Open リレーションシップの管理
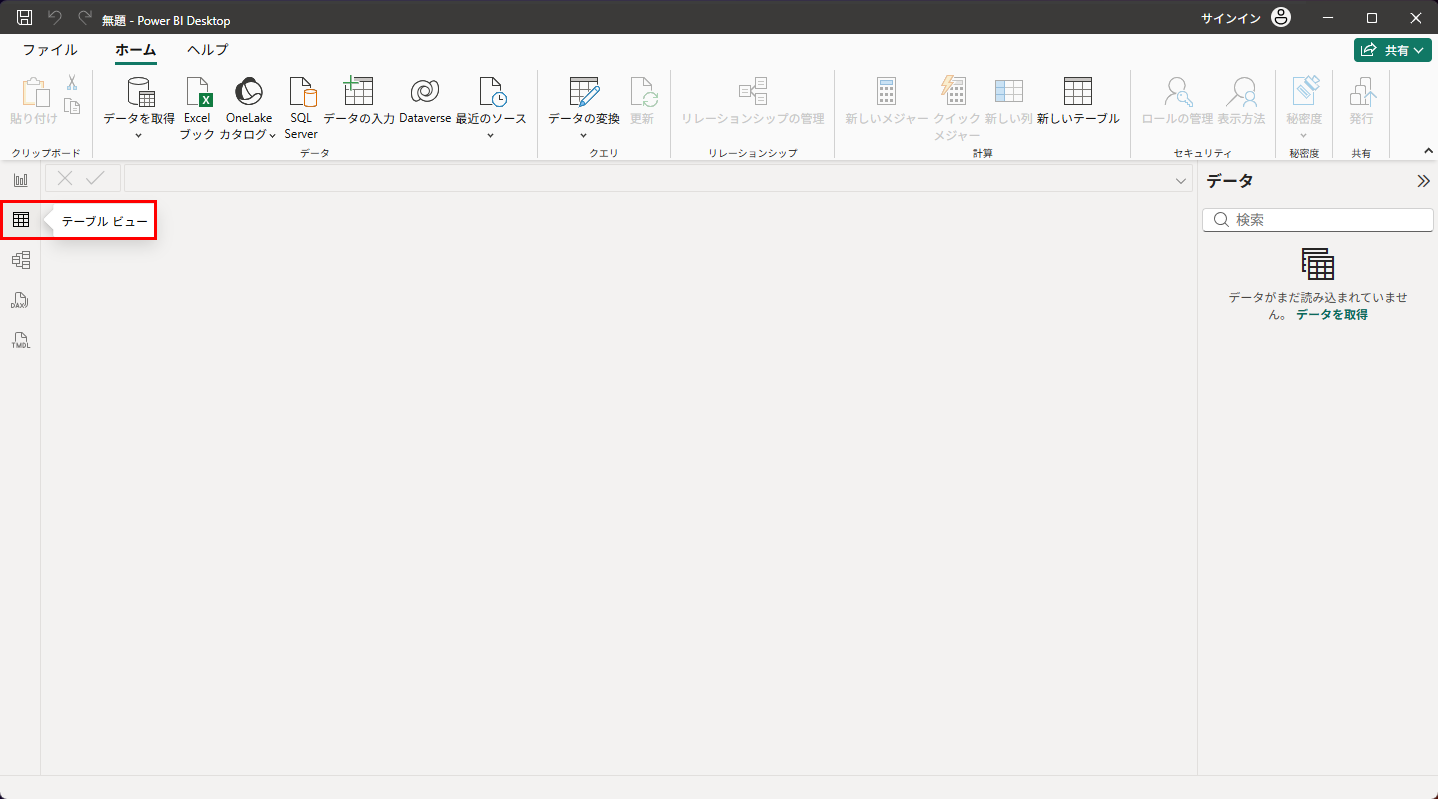 tap(753, 102)
